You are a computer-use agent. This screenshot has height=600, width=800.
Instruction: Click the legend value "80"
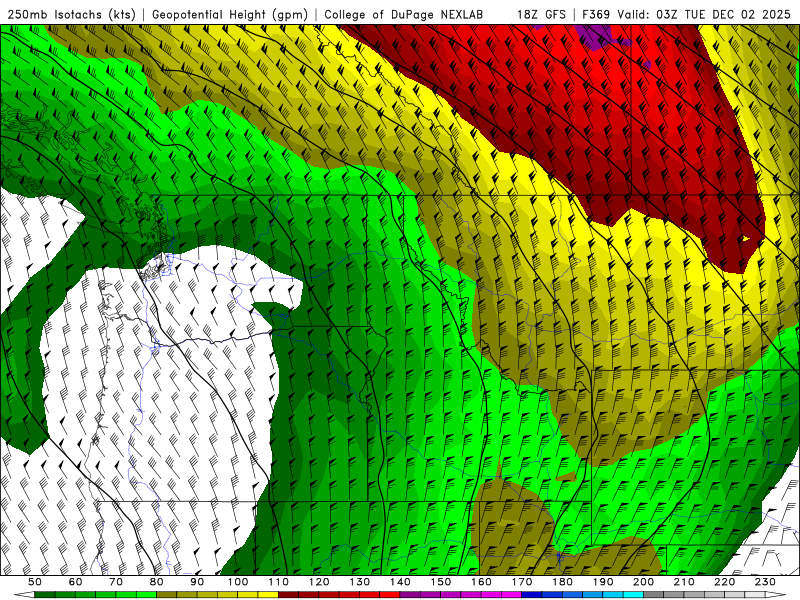(157, 582)
